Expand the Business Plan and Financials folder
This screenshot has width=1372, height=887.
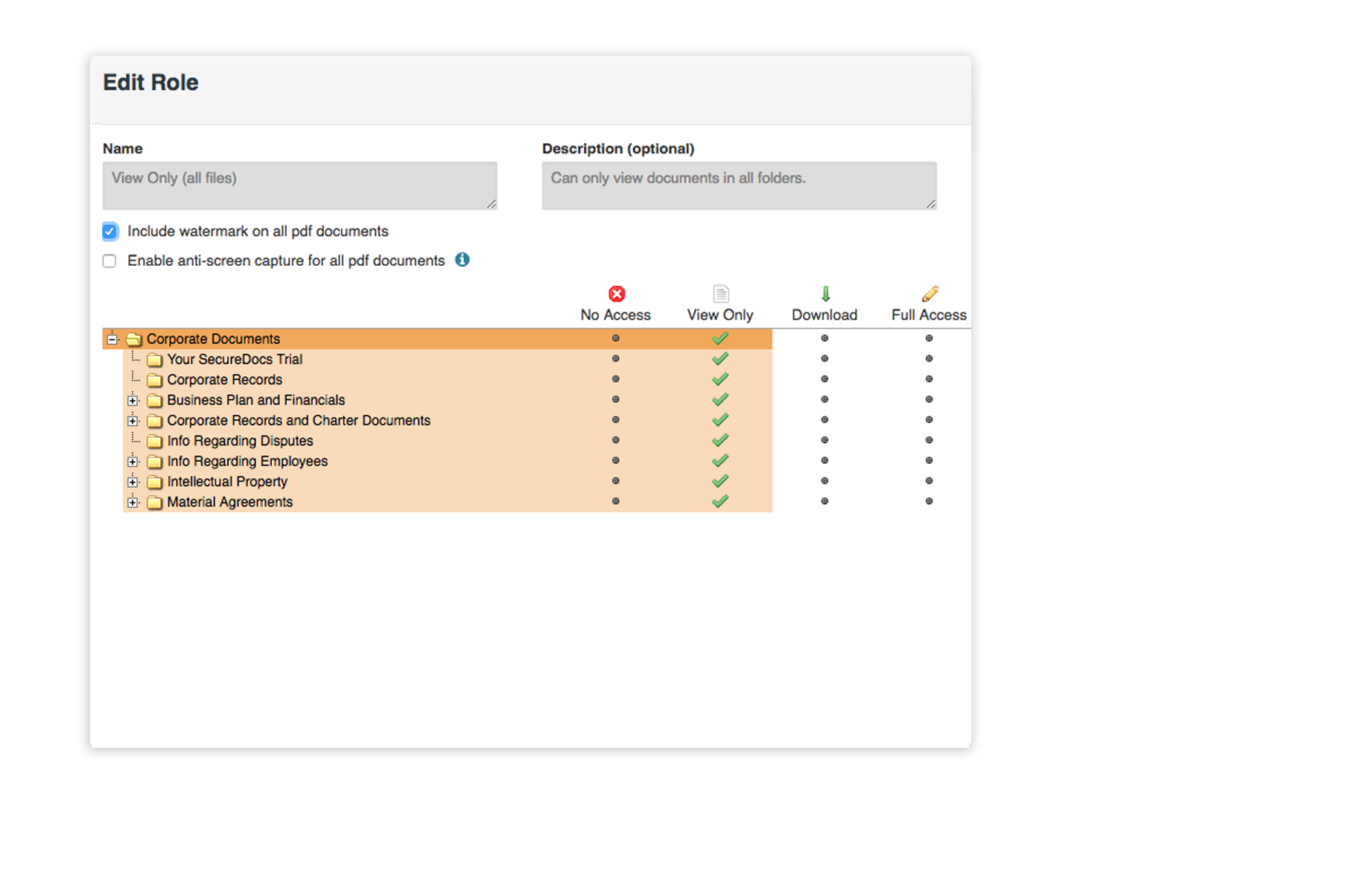pyautogui.click(x=133, y=401)
